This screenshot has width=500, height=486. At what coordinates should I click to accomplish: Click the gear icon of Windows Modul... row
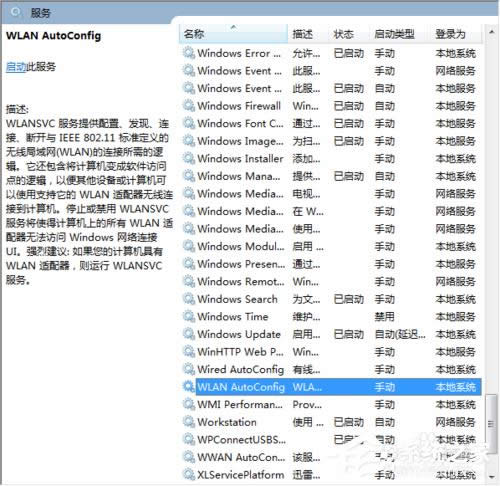189,246
